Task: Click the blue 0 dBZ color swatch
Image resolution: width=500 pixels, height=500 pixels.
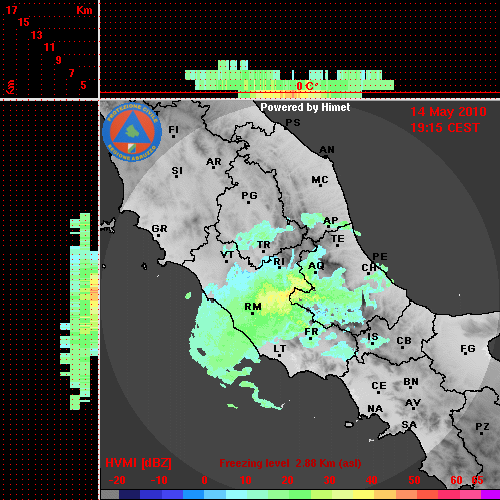Action: pyautogui.click(x=193, y=494)
